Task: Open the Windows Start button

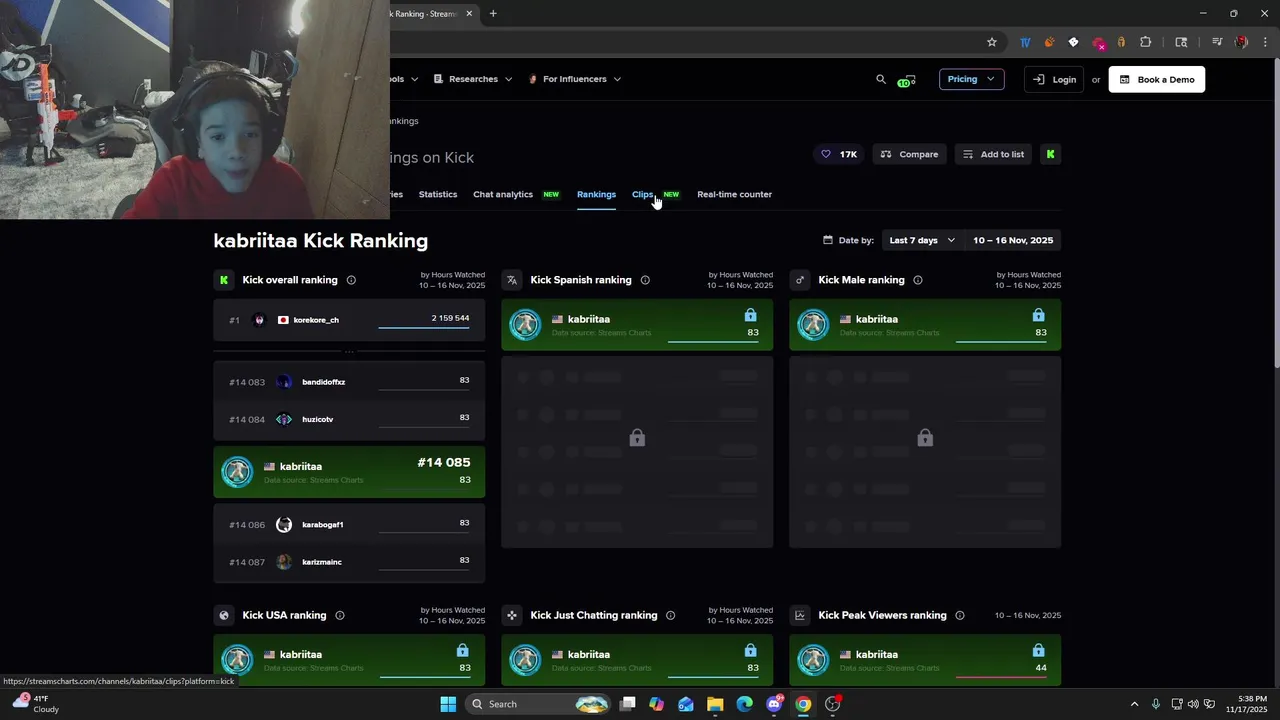Action: [448, 704]
